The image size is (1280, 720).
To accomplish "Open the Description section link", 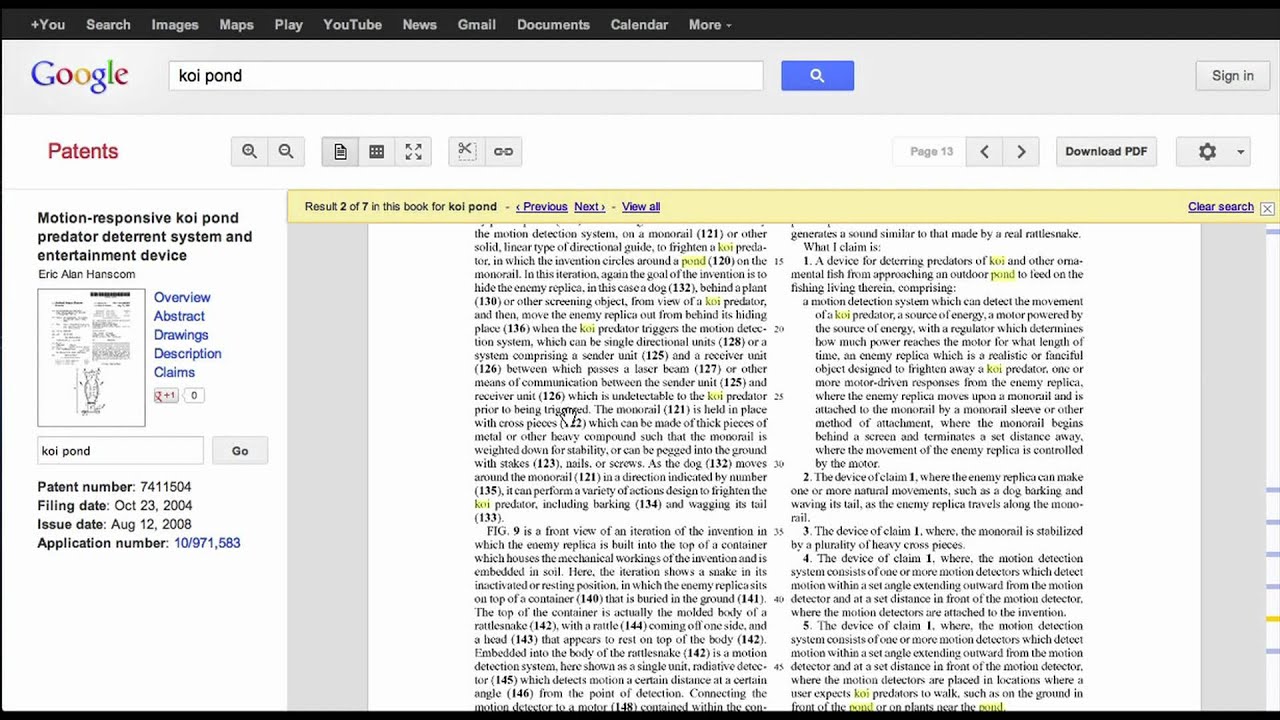I will click(x=188, y=353).
